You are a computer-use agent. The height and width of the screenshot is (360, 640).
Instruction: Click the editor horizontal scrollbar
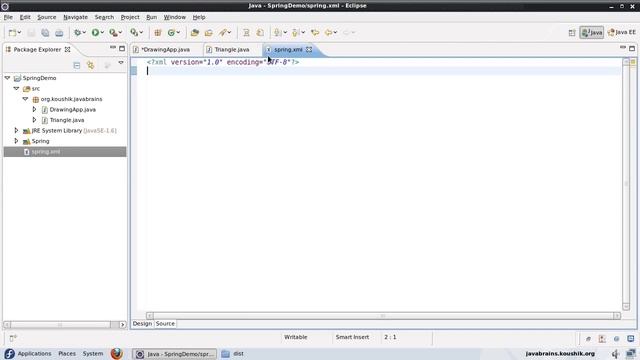click(x=383, y=316)
